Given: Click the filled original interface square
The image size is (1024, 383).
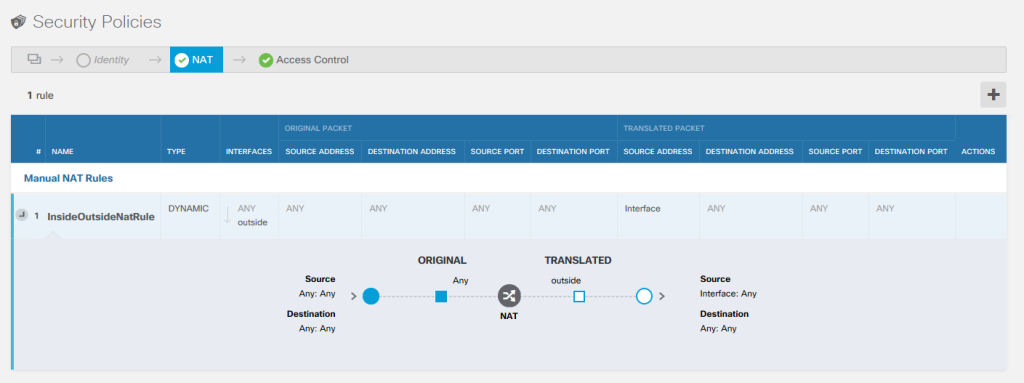Looking at the screenshot, I should [x=441, y=297].
